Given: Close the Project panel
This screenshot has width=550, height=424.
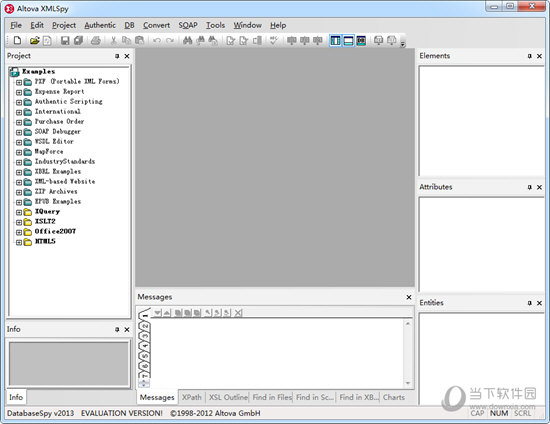Looking at the screenshot, I should point(127,56).
